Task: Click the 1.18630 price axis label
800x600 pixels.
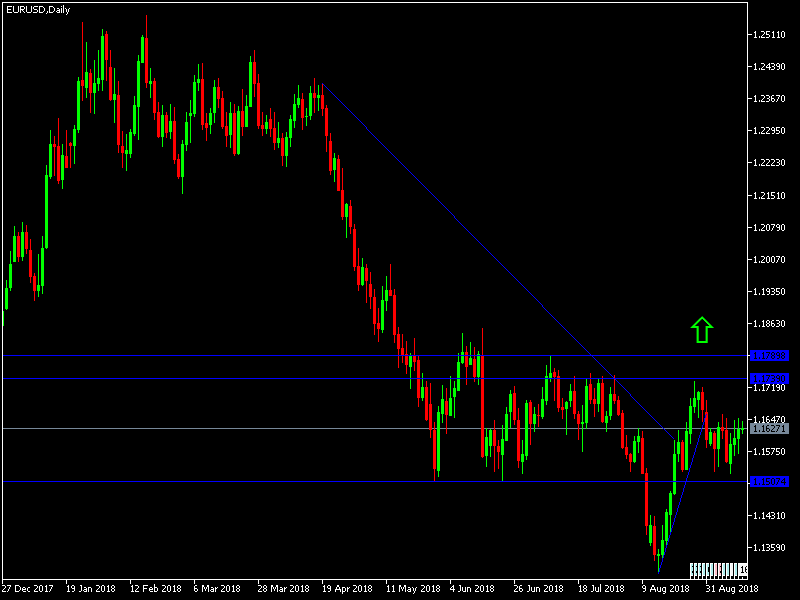Action: coord(769,324)
